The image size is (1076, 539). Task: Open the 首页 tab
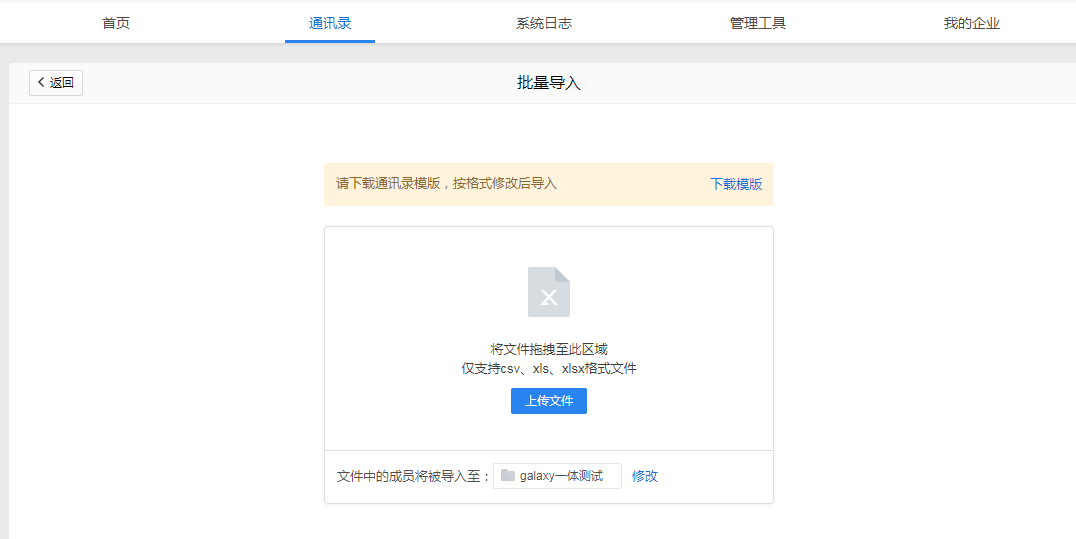click(x=116, y=23)
